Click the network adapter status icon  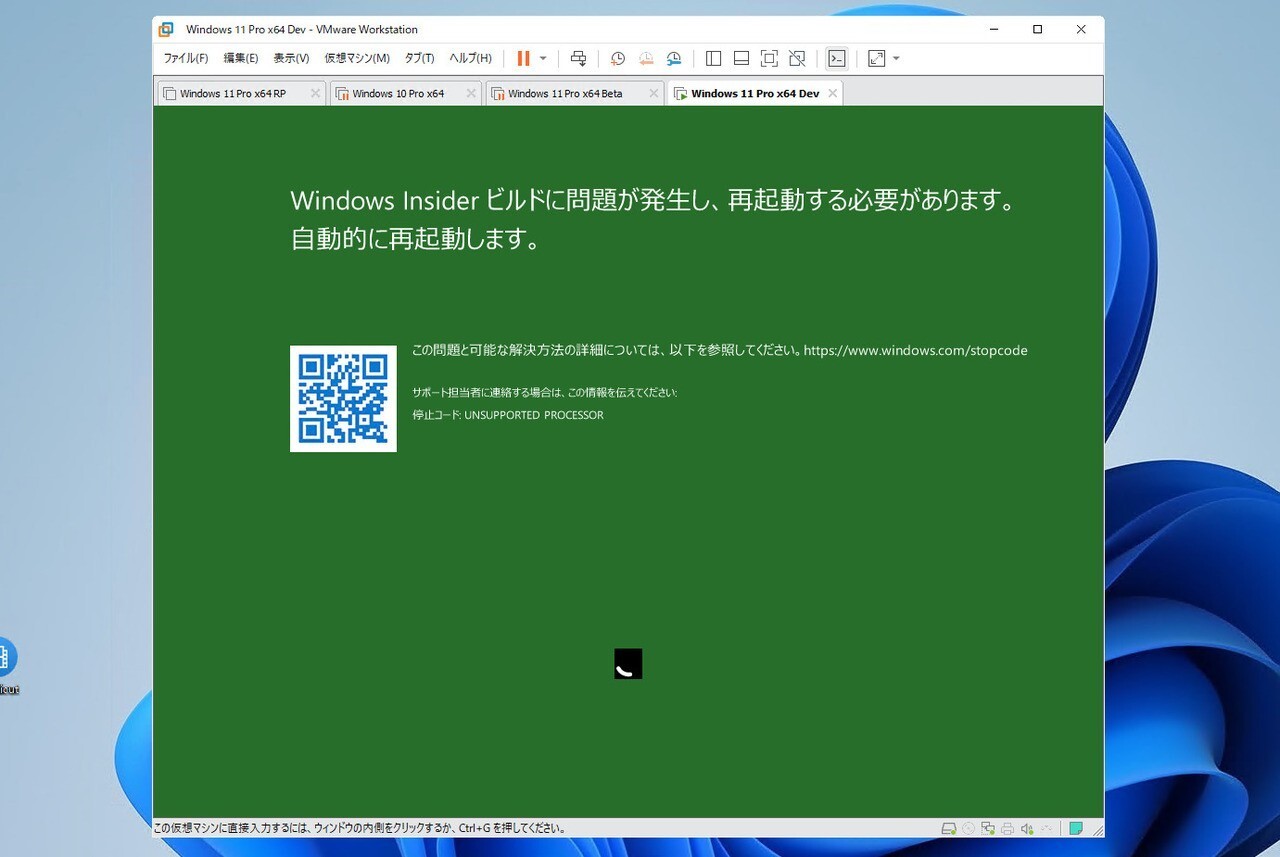click(x=988, y=828)
